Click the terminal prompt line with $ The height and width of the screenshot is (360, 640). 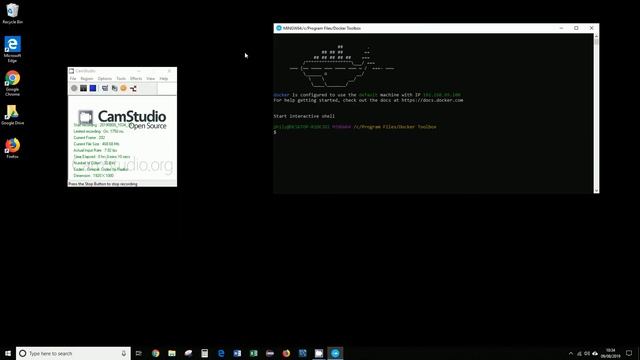pyautogui.click(x=275, y=132)
